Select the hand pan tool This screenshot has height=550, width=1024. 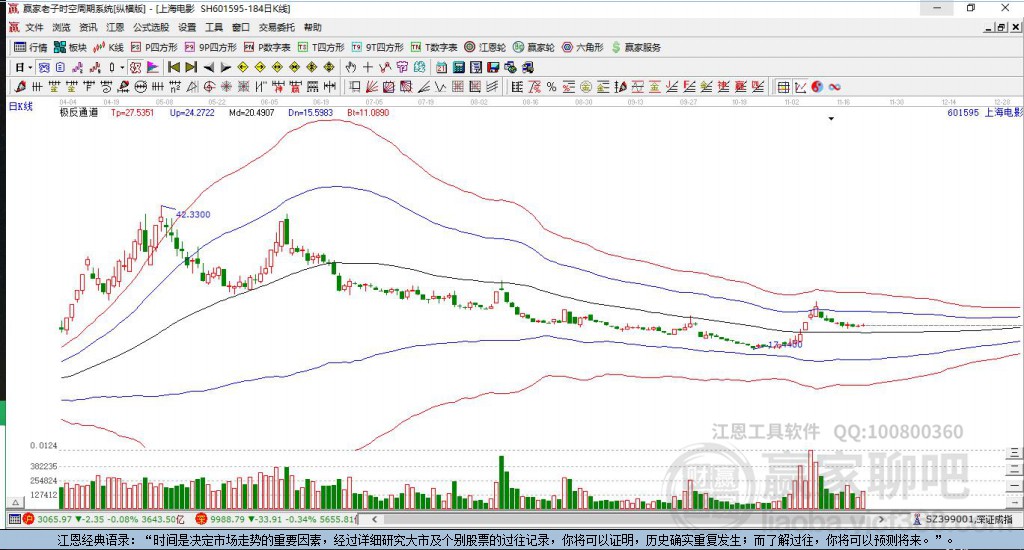pos(351,67)
